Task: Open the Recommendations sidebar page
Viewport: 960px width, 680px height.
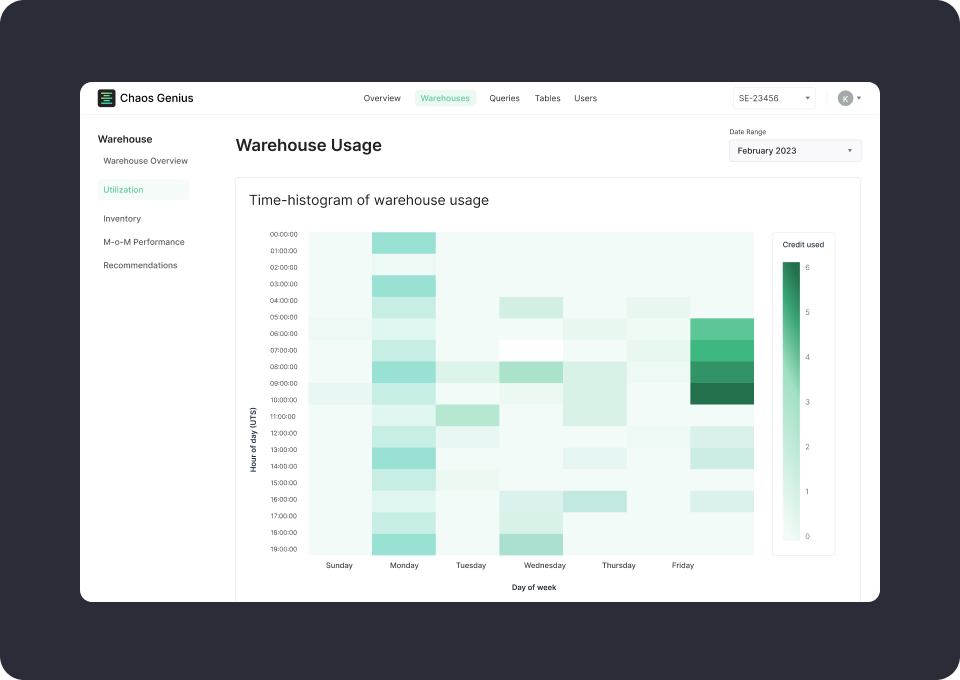Action: (140, 265)
